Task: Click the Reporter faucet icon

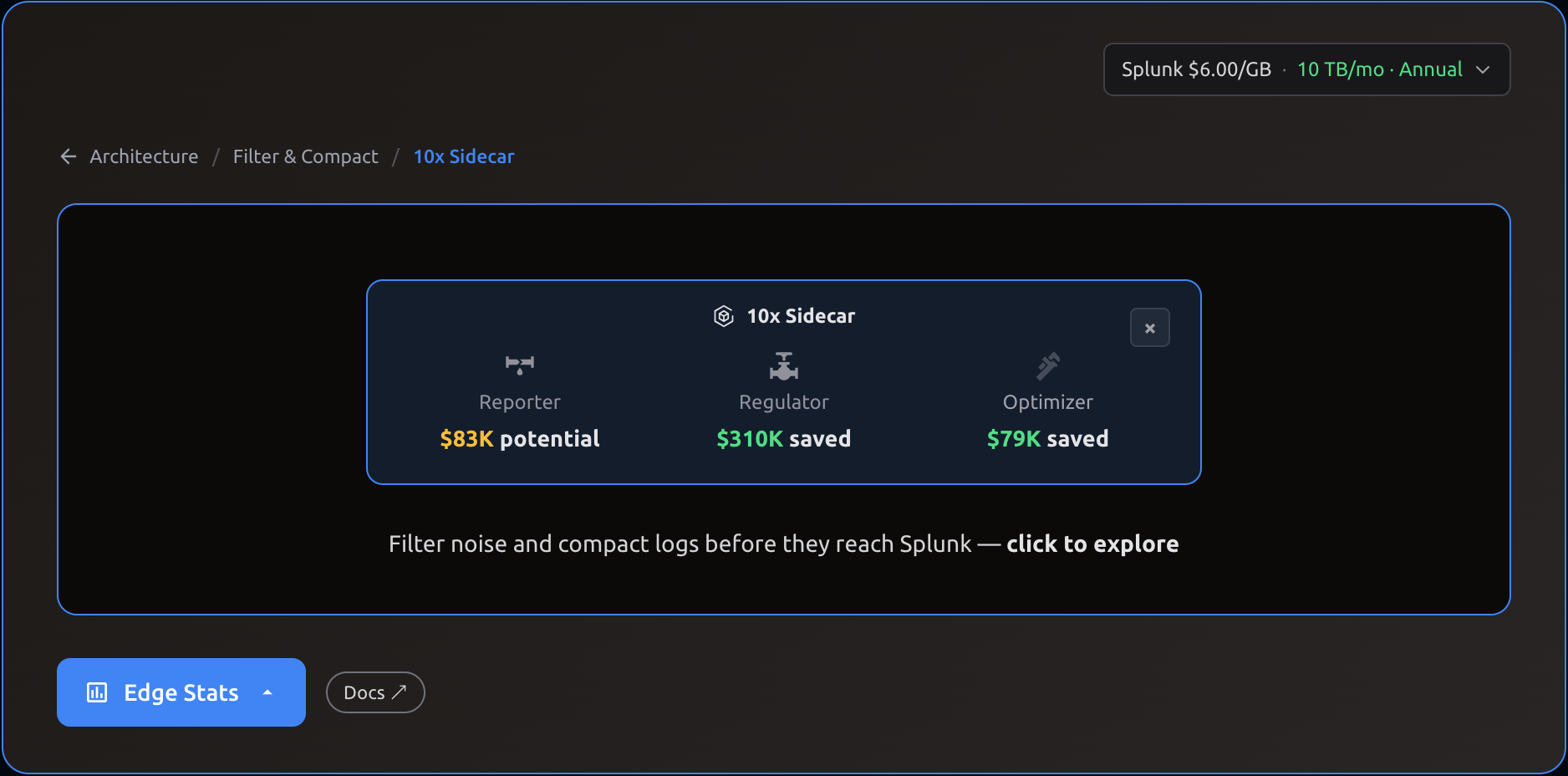Action: click(519, 365)
